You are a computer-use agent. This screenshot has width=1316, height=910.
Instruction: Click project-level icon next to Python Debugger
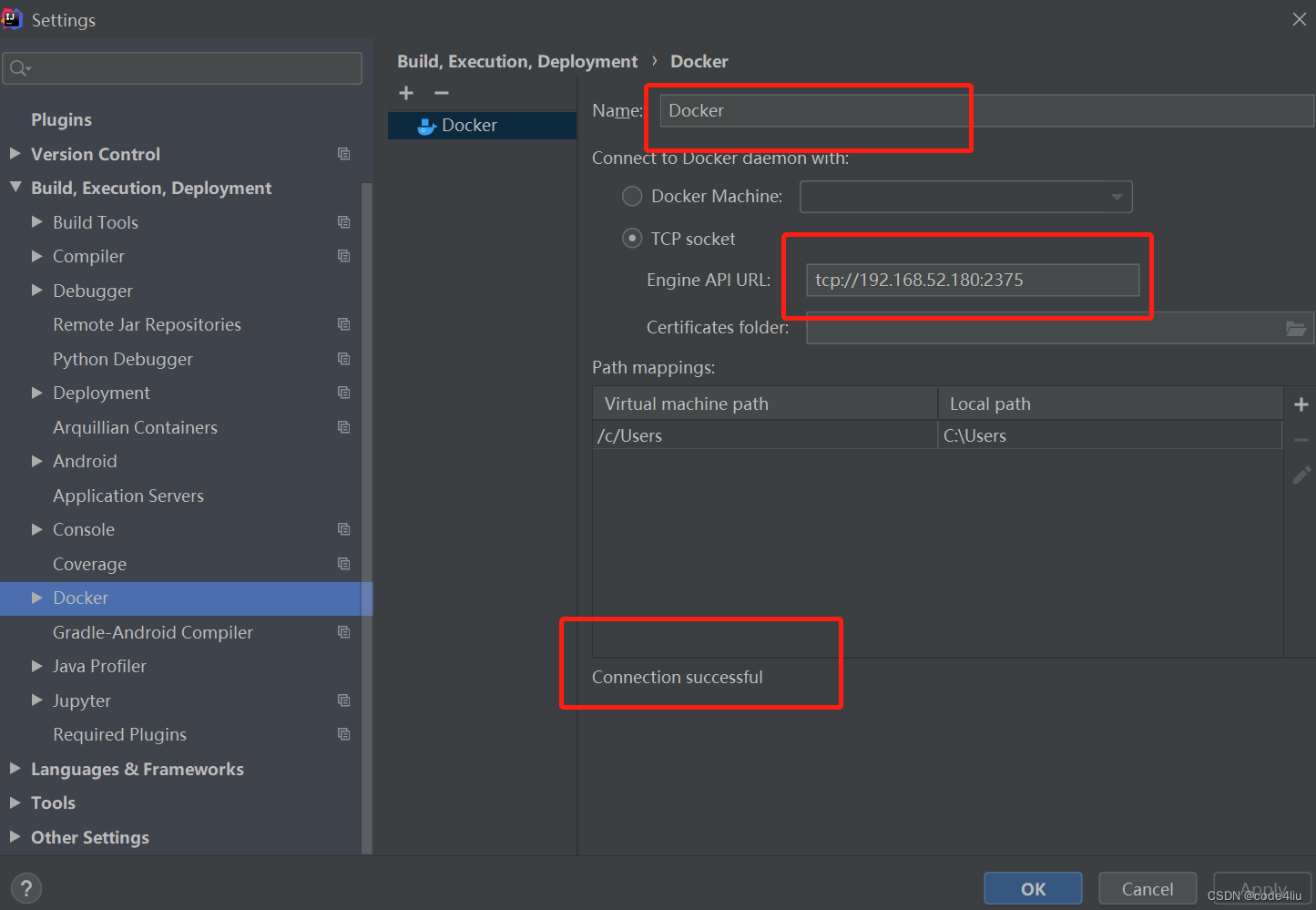pyautogui.click(x=343, y=359)
